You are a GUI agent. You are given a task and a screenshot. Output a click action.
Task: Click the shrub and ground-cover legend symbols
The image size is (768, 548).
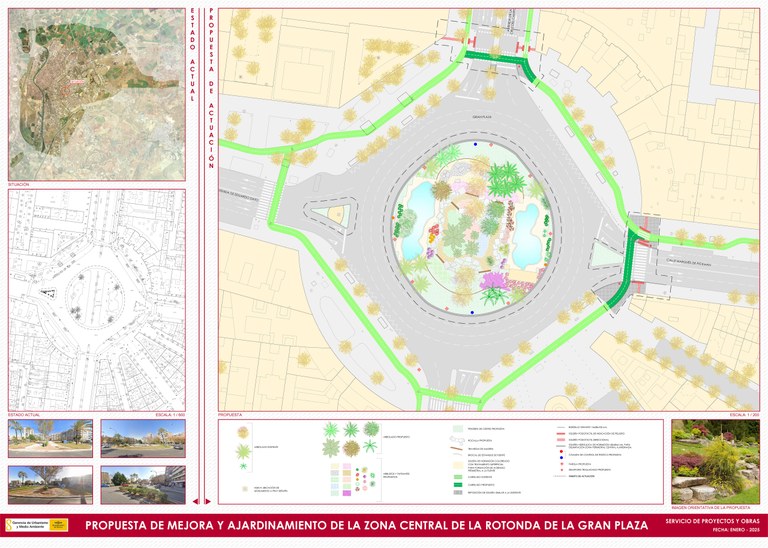(342, 476)
